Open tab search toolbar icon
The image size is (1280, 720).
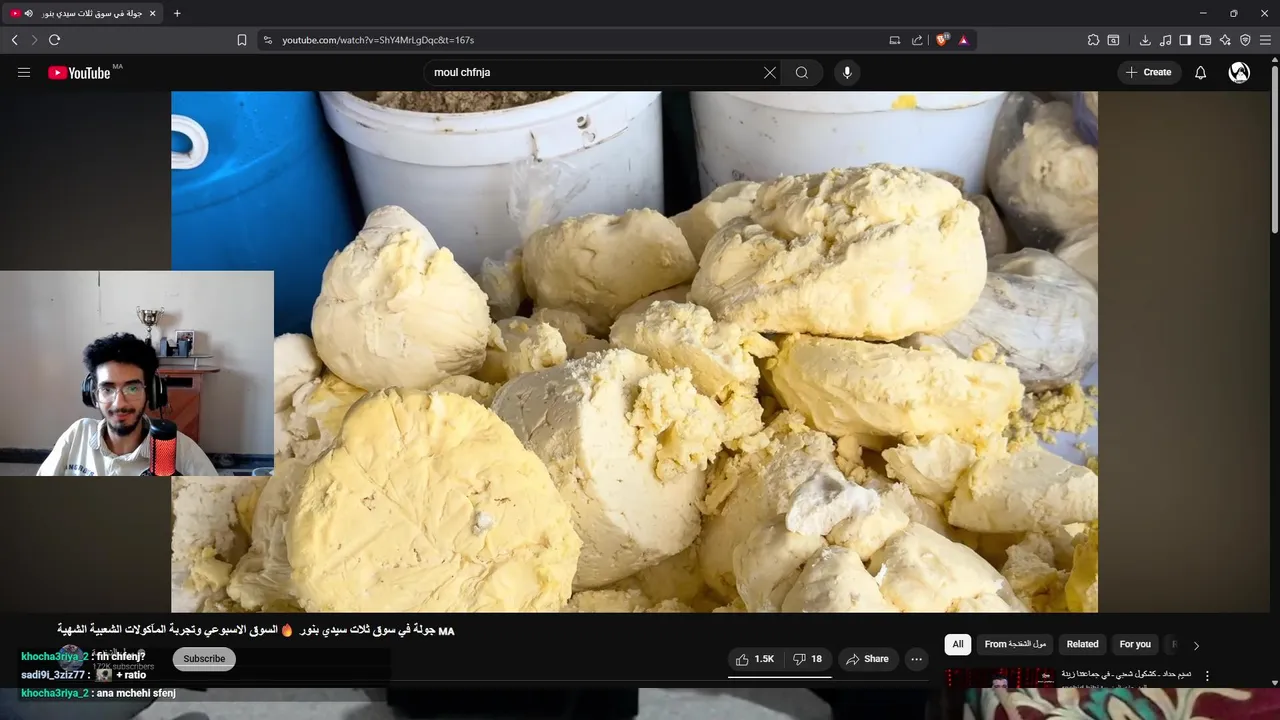click(1113, 40)
